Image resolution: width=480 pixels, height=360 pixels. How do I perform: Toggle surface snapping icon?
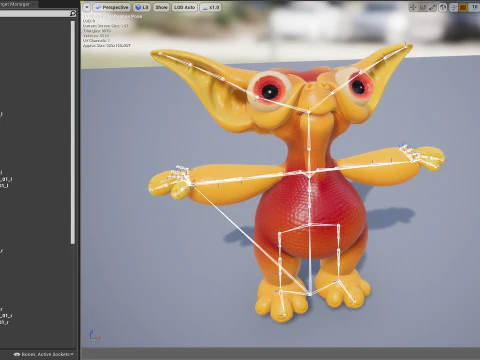(453, 7)
